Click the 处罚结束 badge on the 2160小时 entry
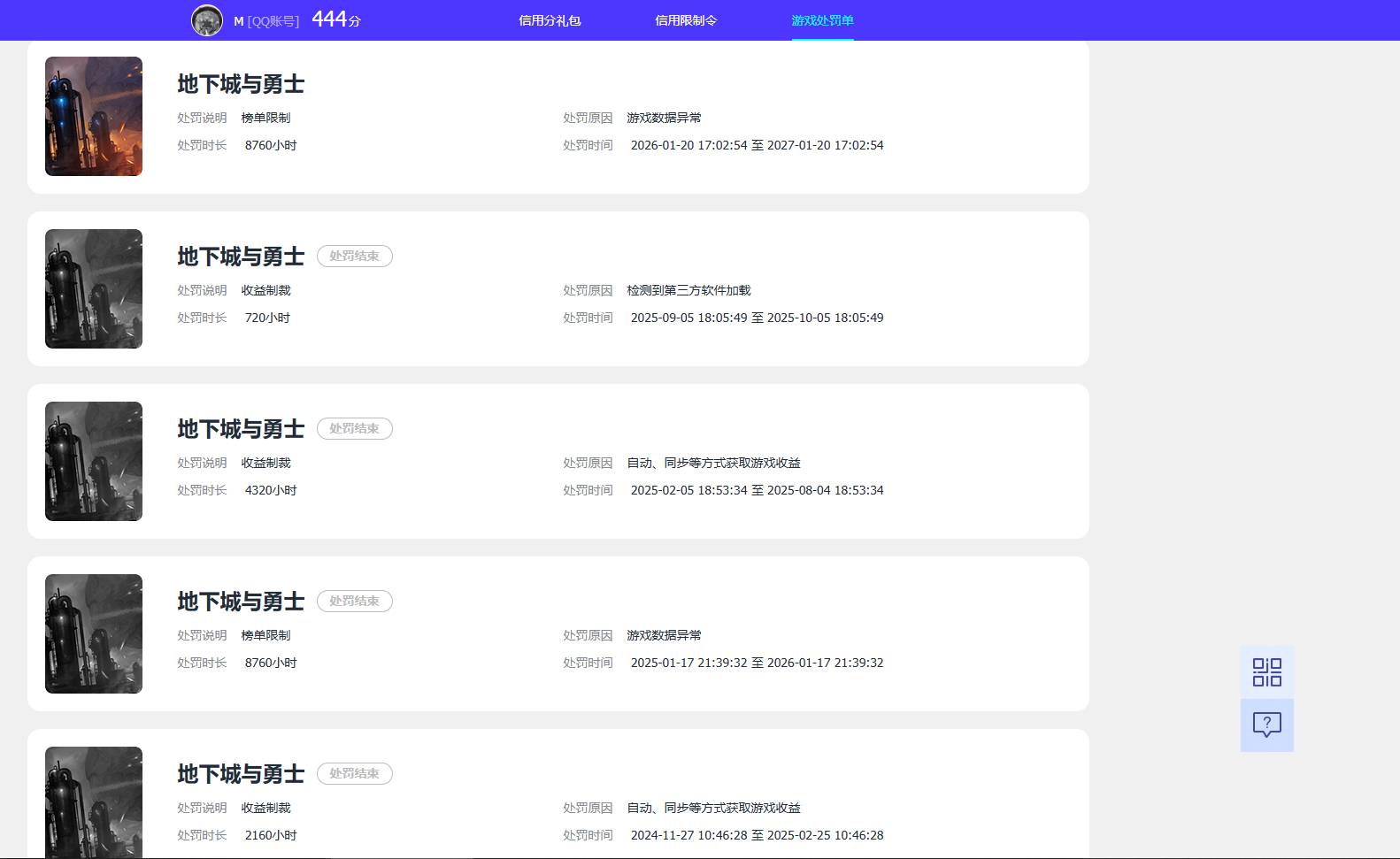1400x859 pixels. (x=354, y=774)
